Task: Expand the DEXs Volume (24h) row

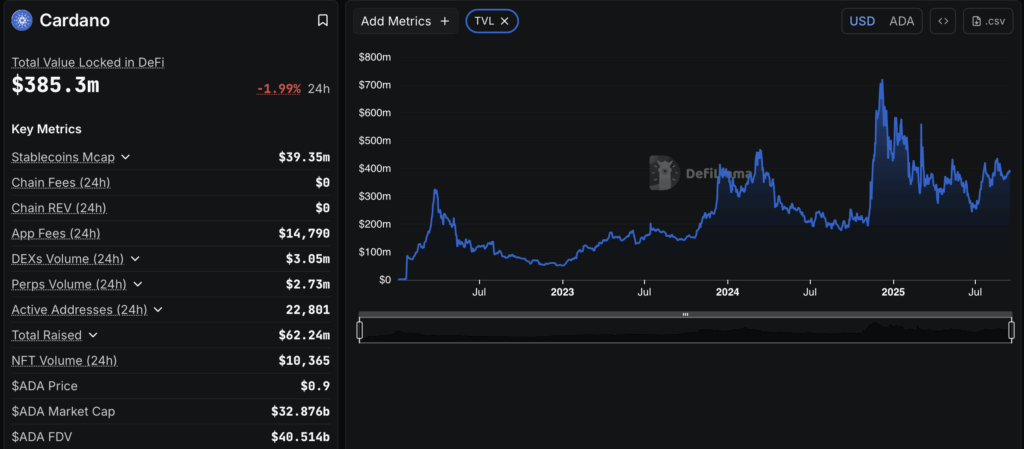Action: (x=135, y=259)
